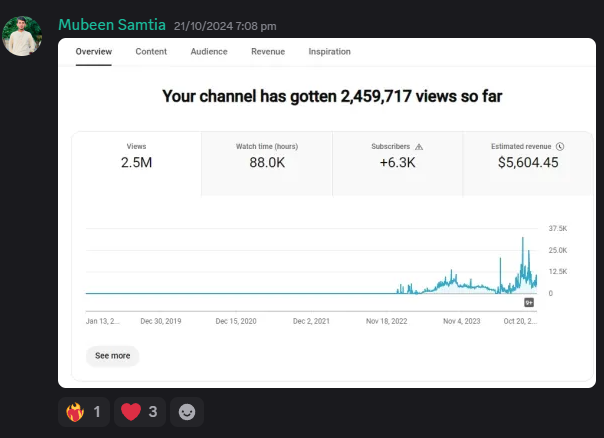Click the $5,604.45 revenue value
Image resolution: width=604 pixels, height=438 pixels.
pos(528,163)
